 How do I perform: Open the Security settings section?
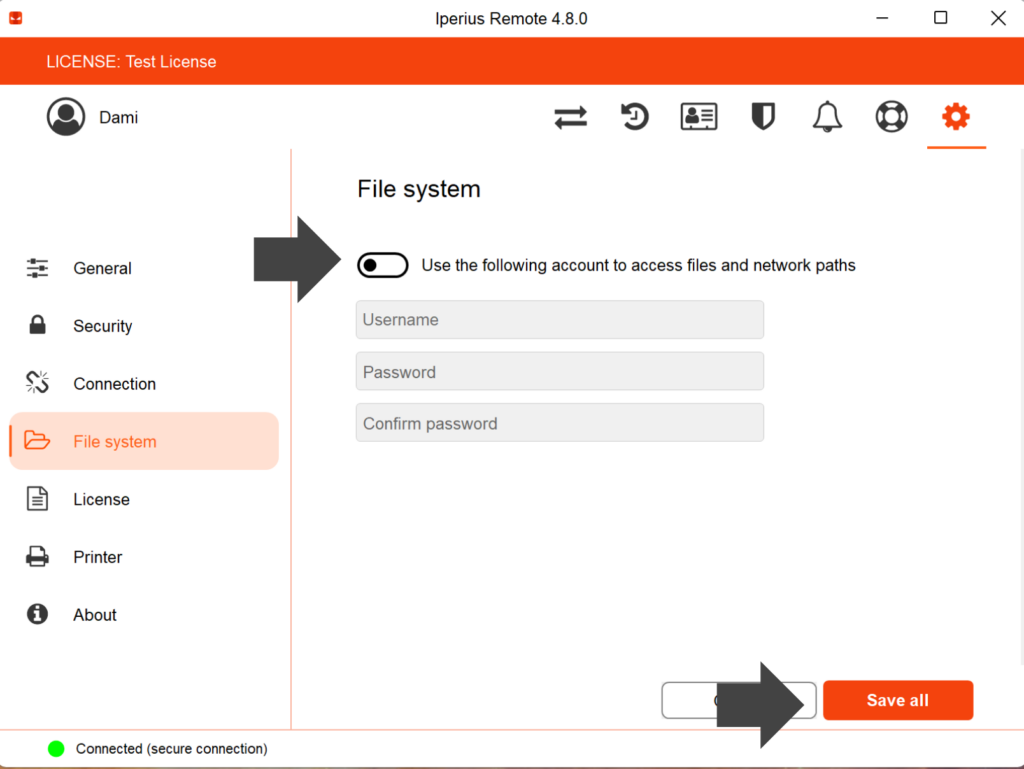click(144, 326)
